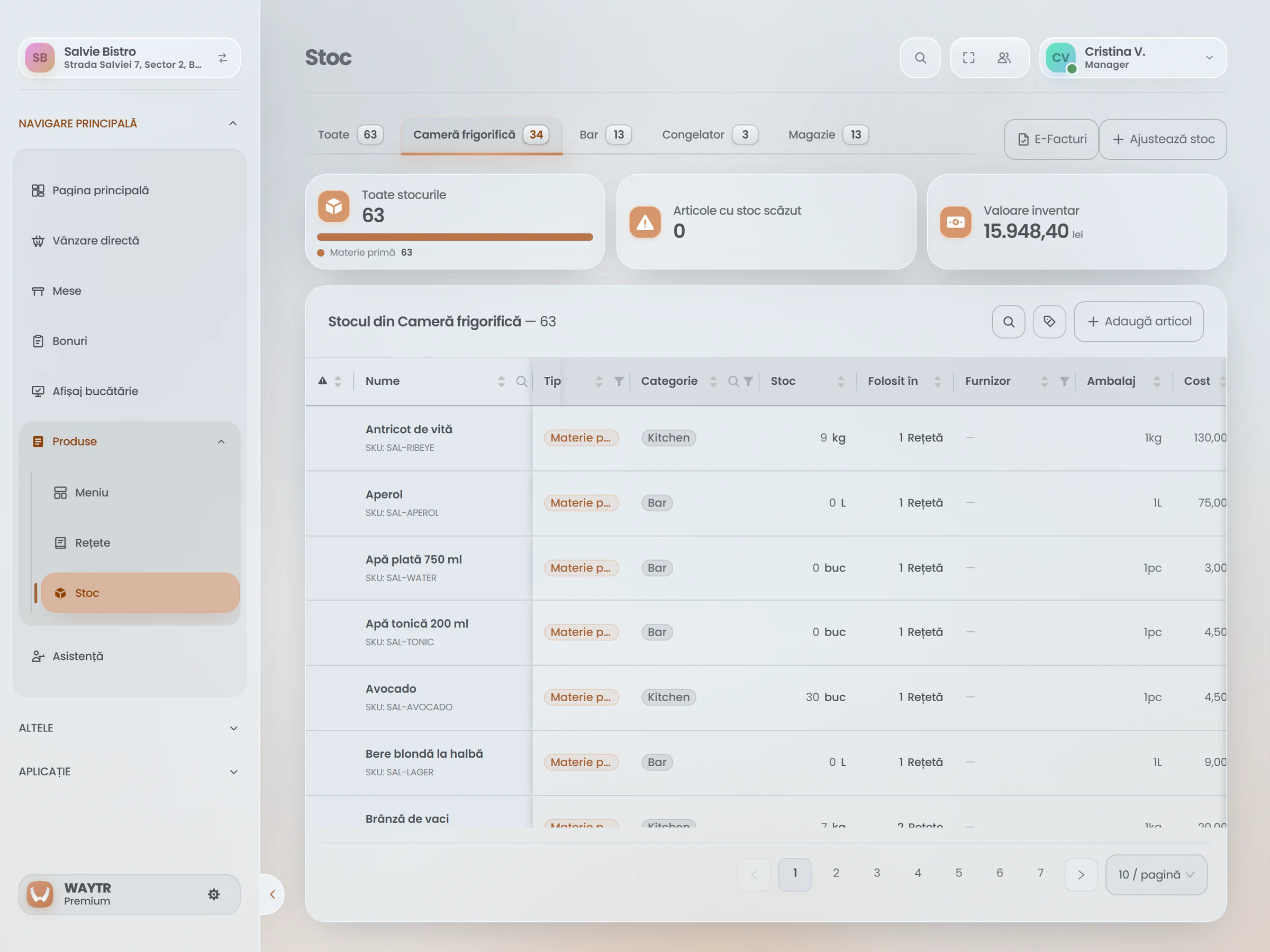
Task: Click the header search icon
Action: 920,58
